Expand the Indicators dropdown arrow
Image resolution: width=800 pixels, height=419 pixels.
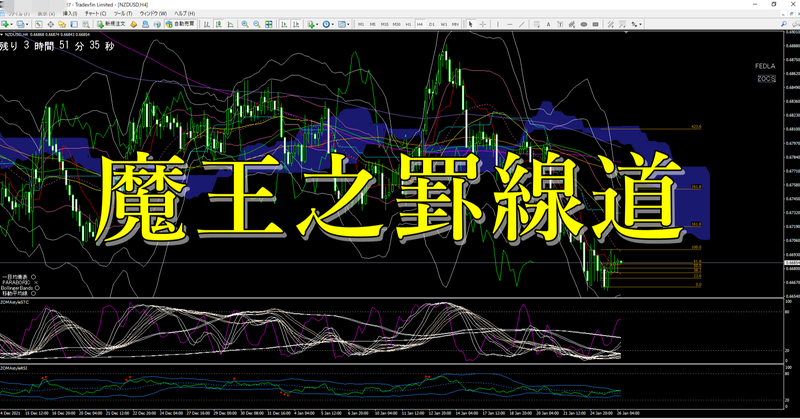tap(317, 24)
